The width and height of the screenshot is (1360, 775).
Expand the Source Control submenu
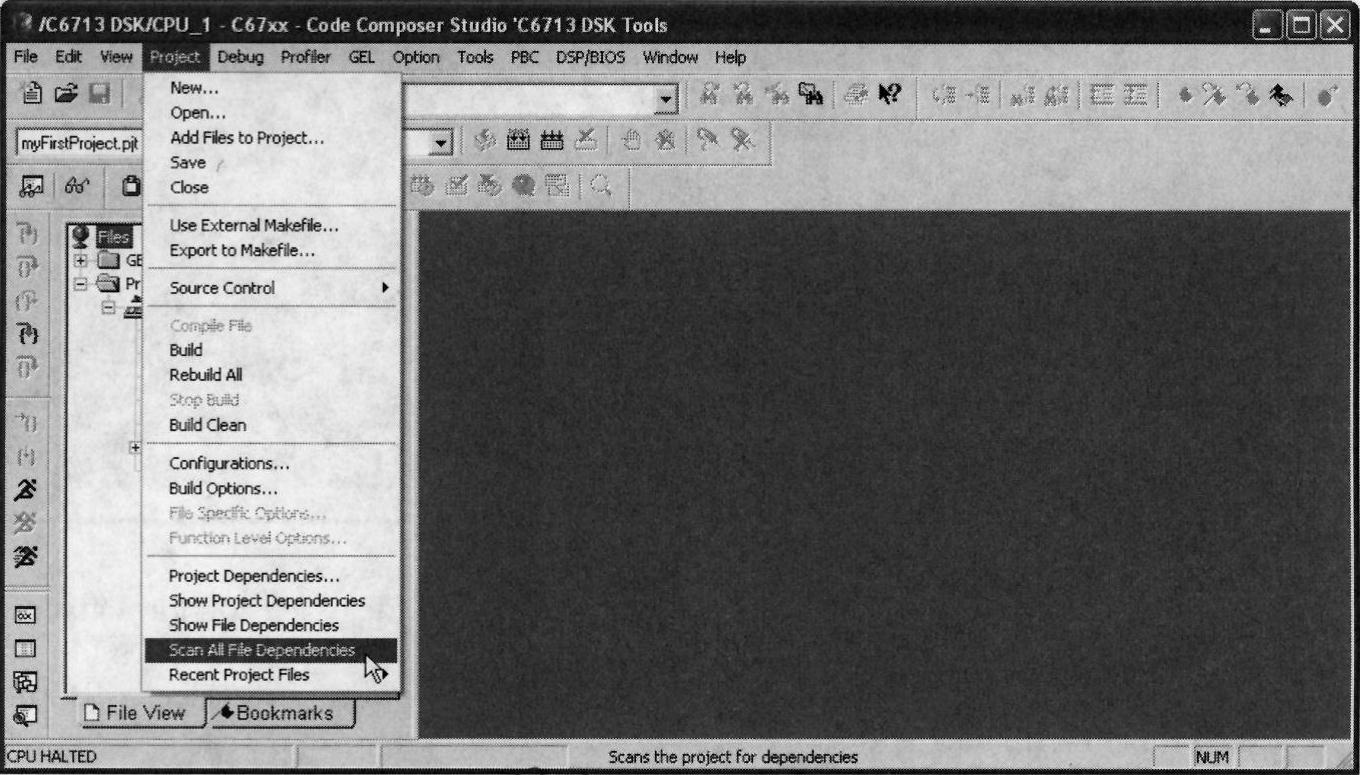click(271, 288)
